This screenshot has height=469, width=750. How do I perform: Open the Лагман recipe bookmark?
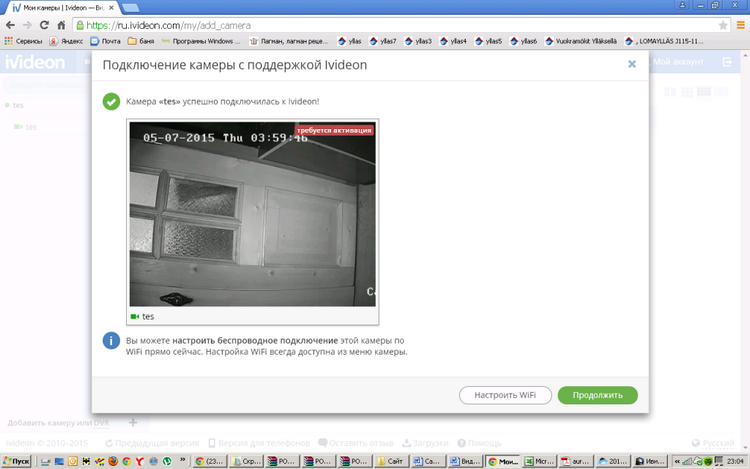point(289,41)
